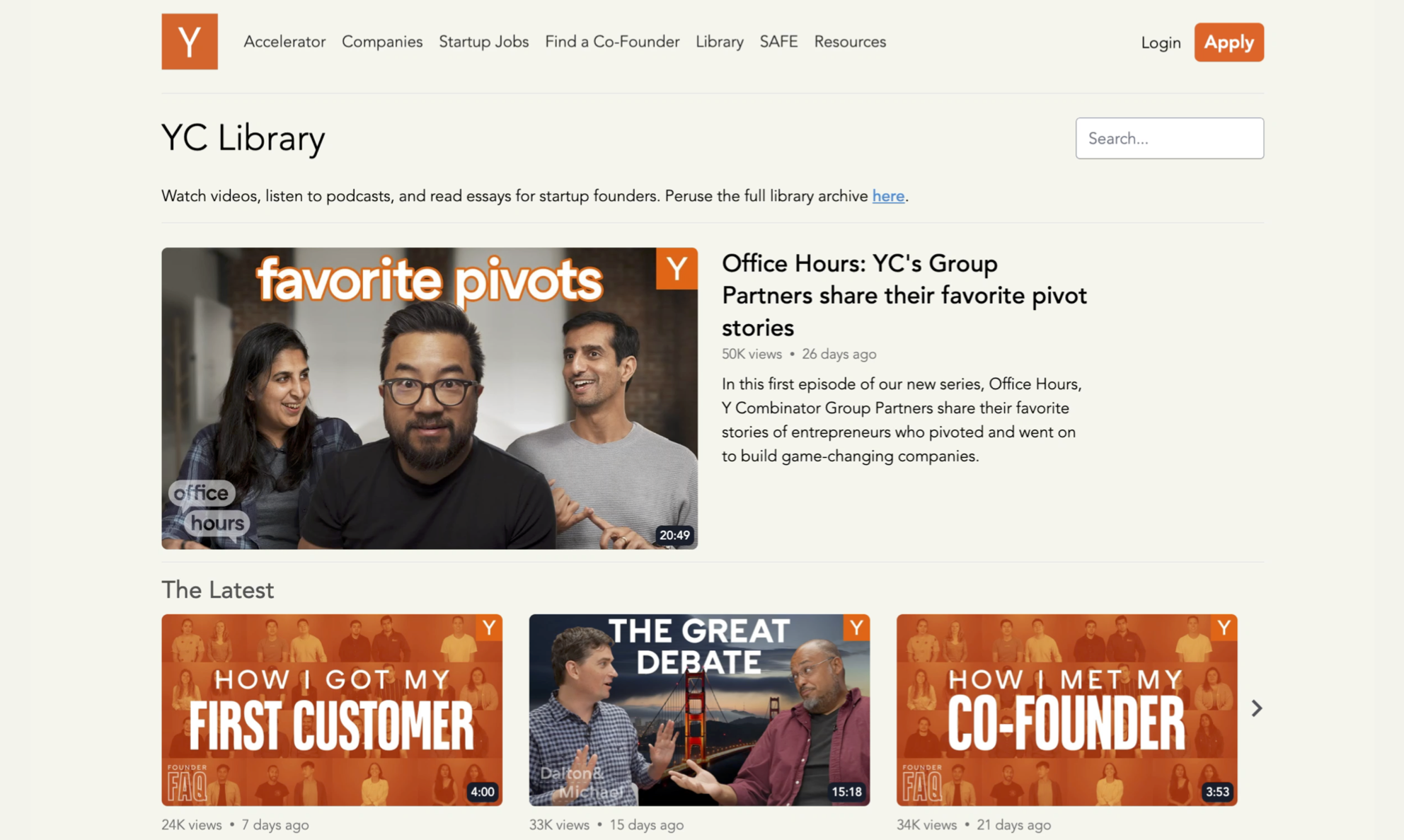Click the SAFE navigation icon
1404x840 pixels.
click(778, 41)
